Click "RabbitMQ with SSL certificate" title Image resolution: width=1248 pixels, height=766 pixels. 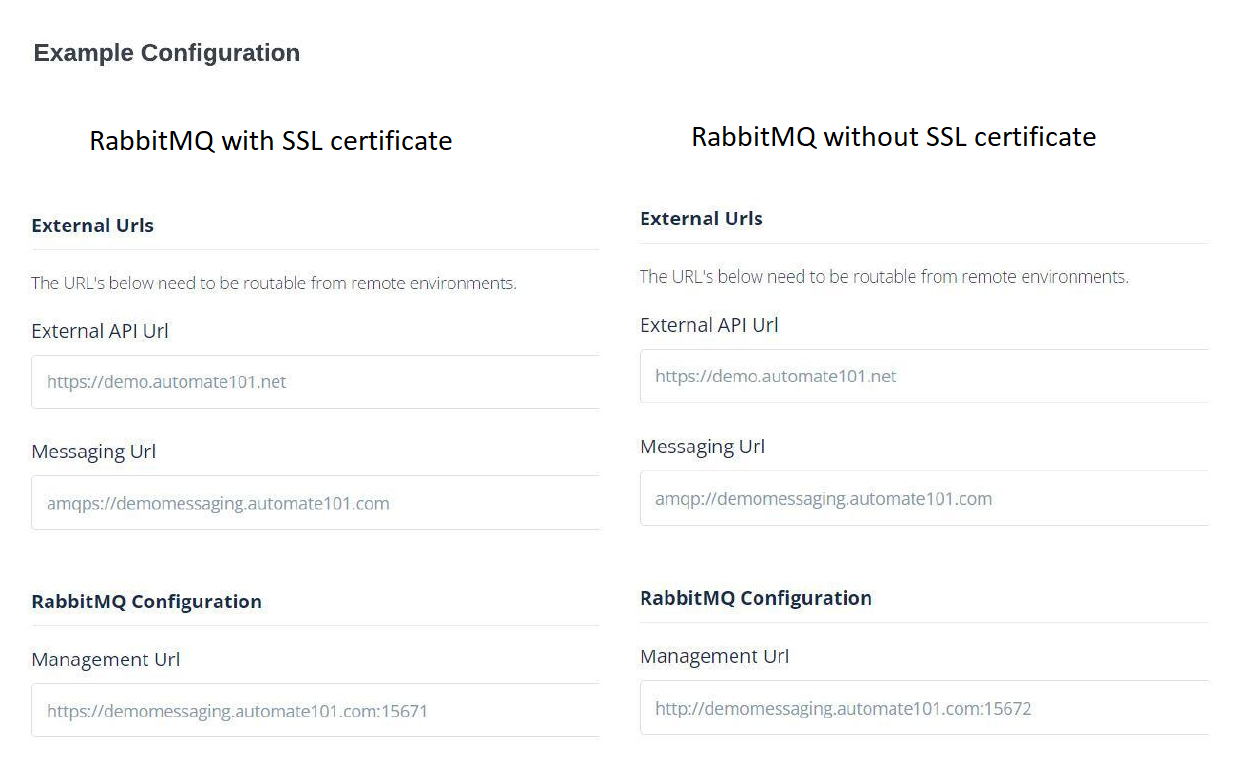pyautogui.click(x=271, y=141)
